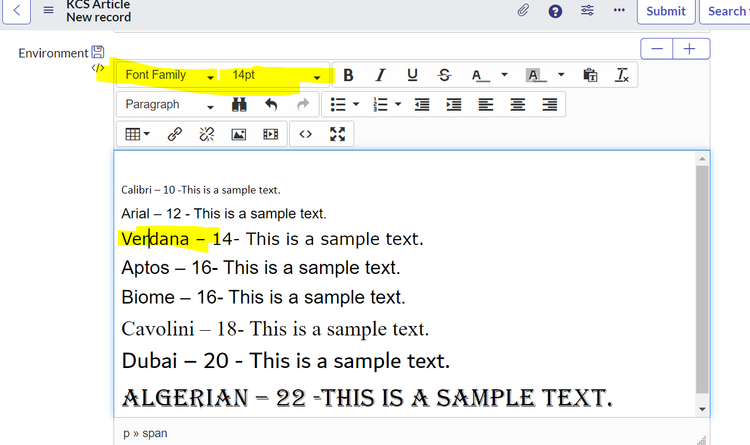Click the 'ALGERIAN – 22' sample text line

(x=367, y=398)
